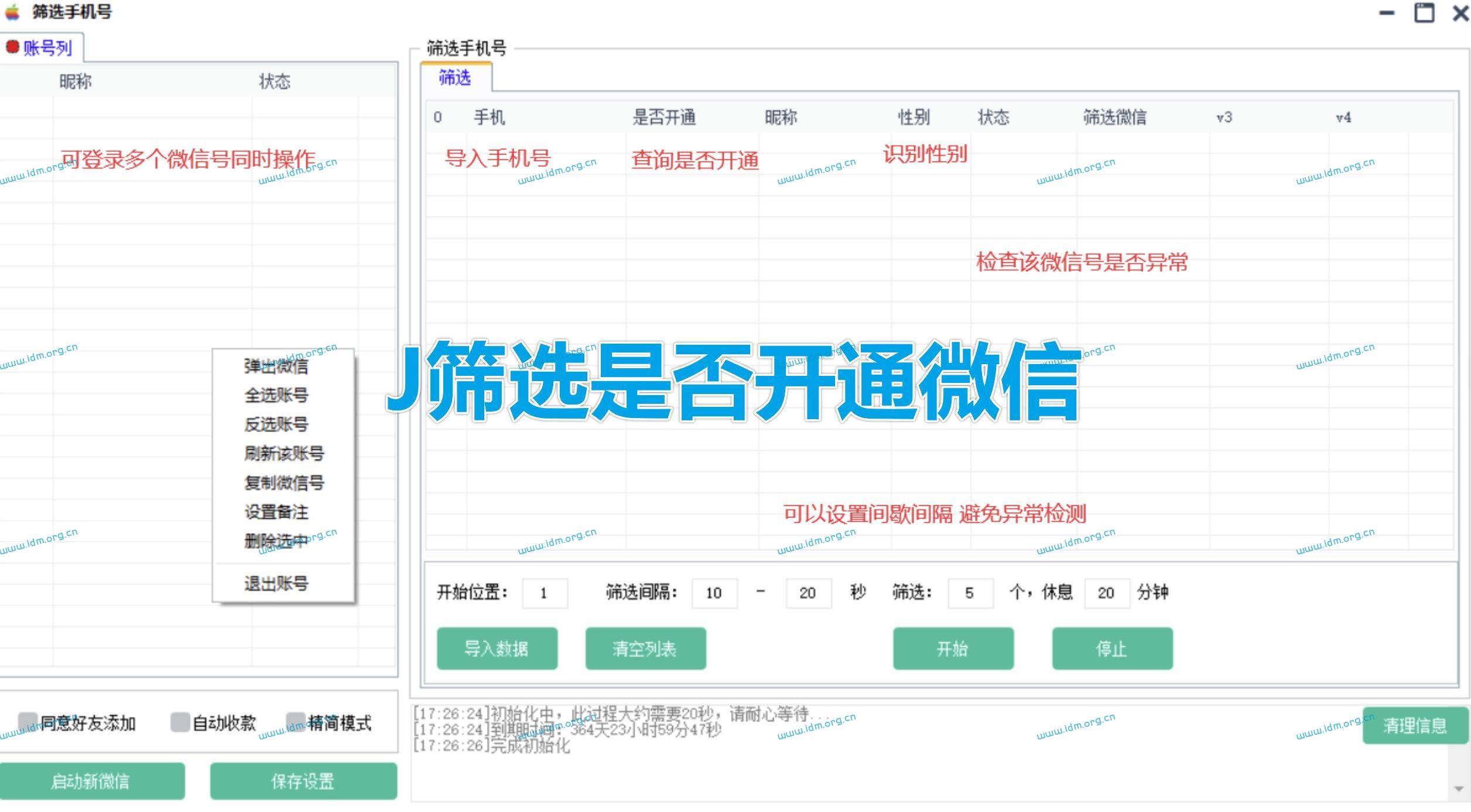Focus the 开始位置 input field
This screenshot has height=812, width=1471.
tap(545, 593)
